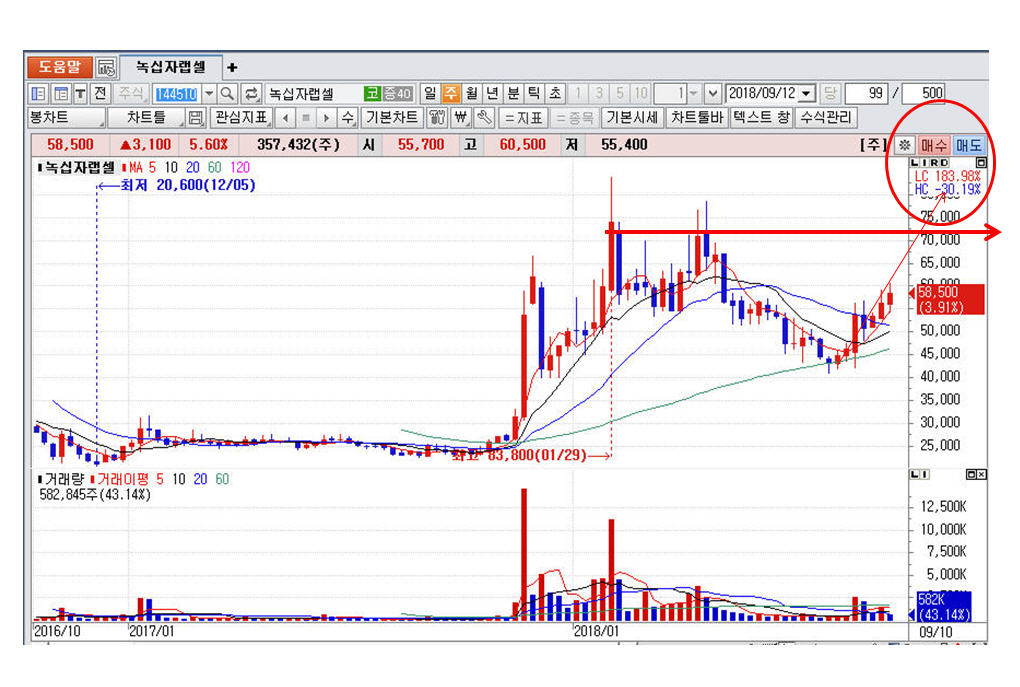Click the text T icon in toolbar
1020x687 pixels.
[x=80, y=93]
